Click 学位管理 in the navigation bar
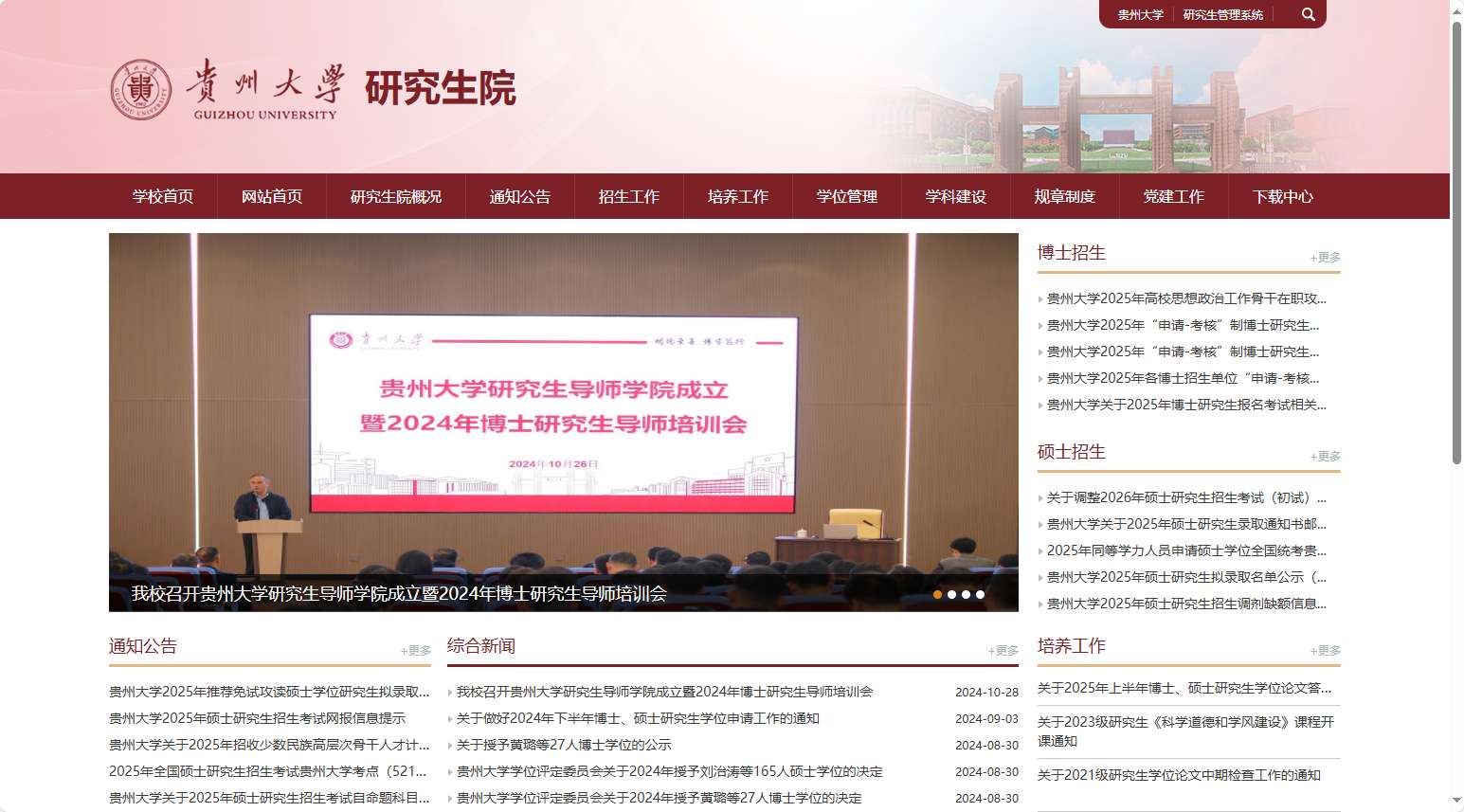This screenshot has width=1464, height=812. [x=846, y=196]
